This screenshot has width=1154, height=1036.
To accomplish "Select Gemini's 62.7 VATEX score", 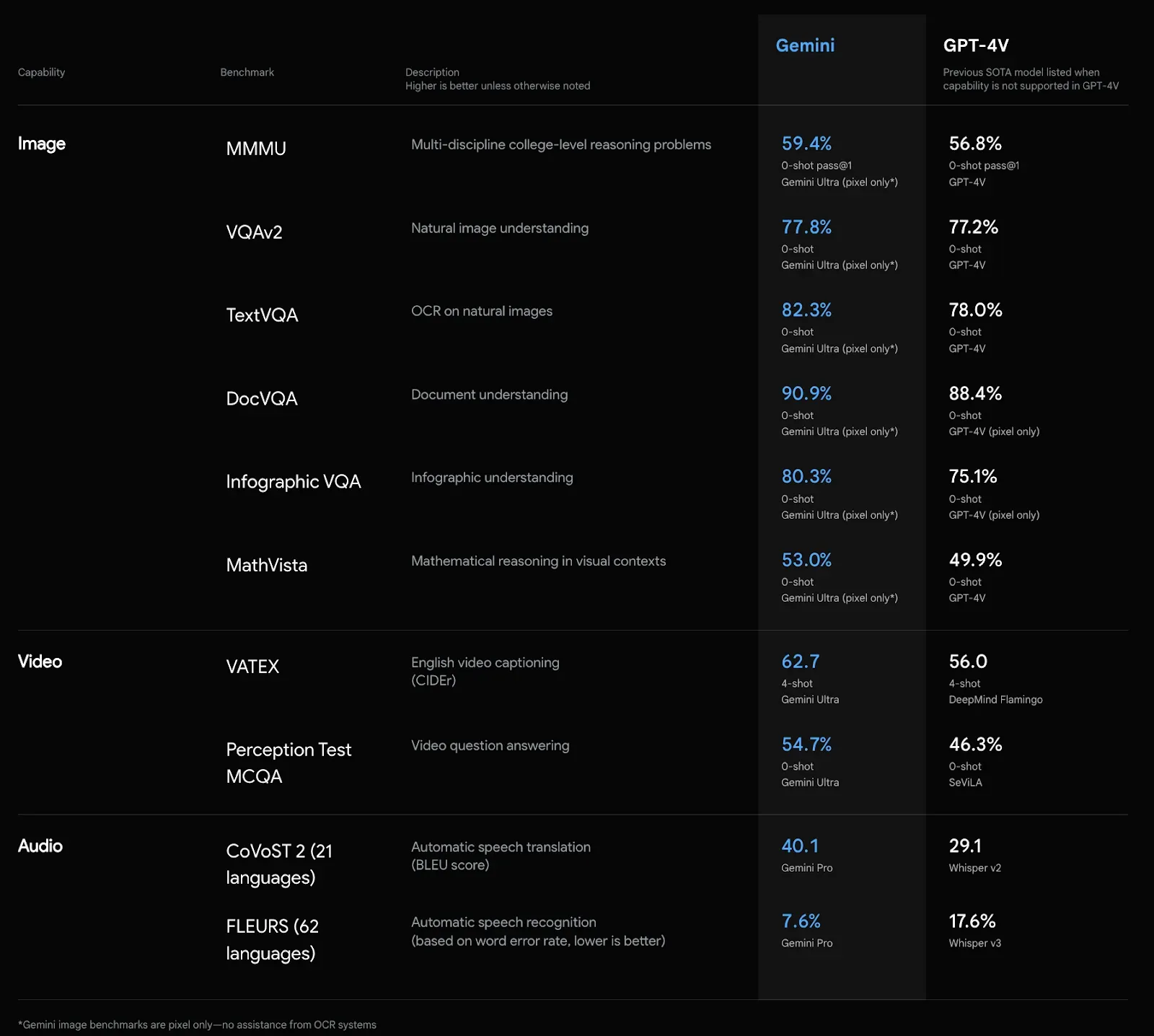I will point(801,662).
